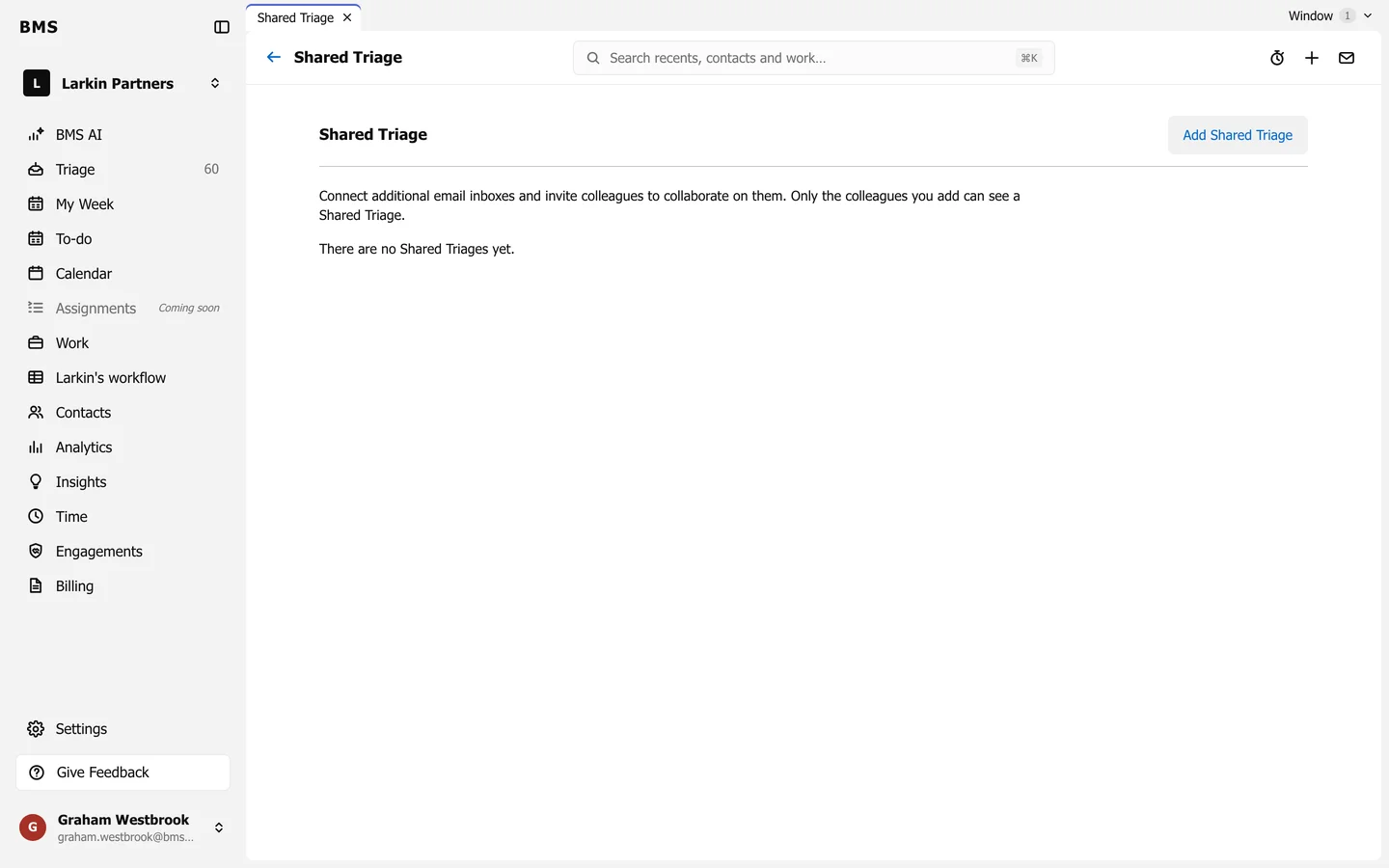Click the Give Feedback button
The image size is (1389, 868).
[x=123, y=773]
